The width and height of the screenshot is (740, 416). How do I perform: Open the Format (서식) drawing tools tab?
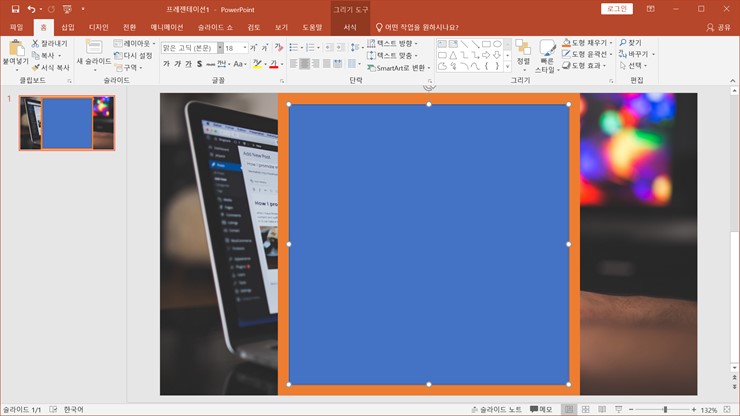350,27
